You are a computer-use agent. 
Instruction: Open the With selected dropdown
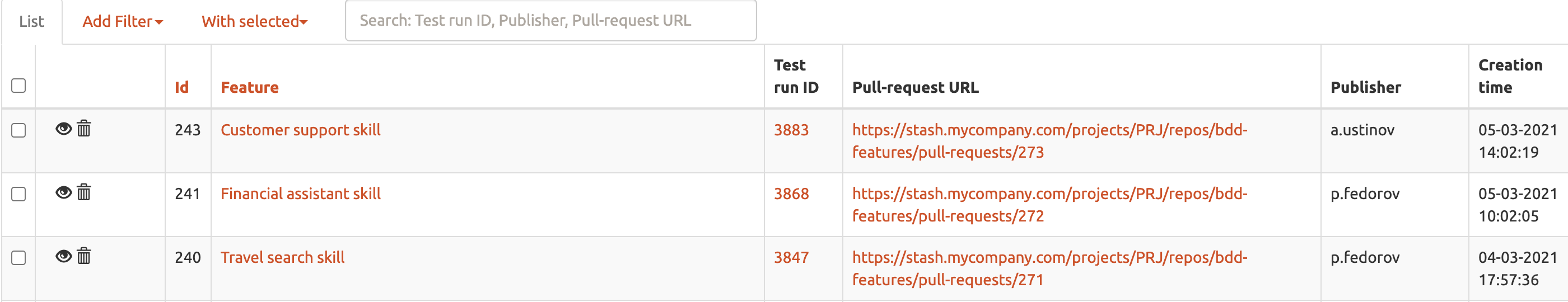coord(254,21)
